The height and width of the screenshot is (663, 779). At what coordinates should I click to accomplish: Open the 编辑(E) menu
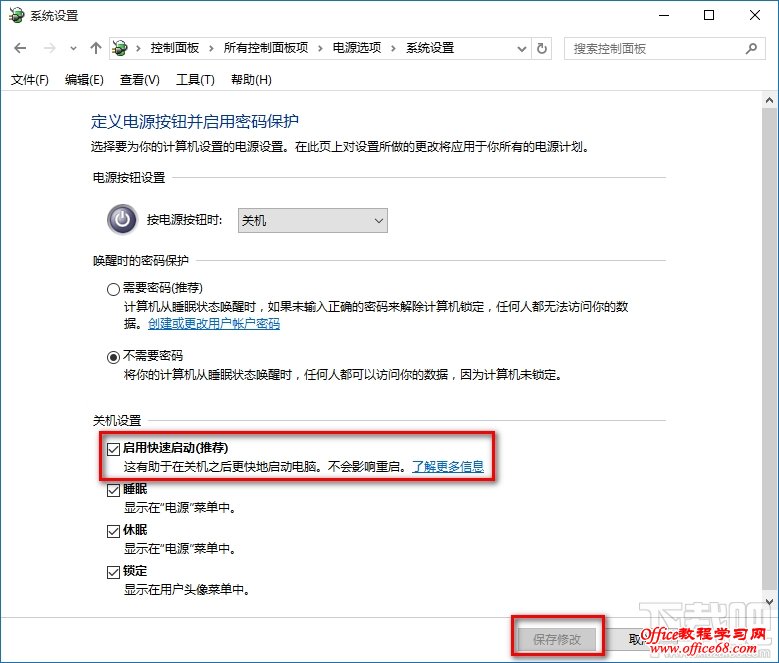click(x=84, y=80)
